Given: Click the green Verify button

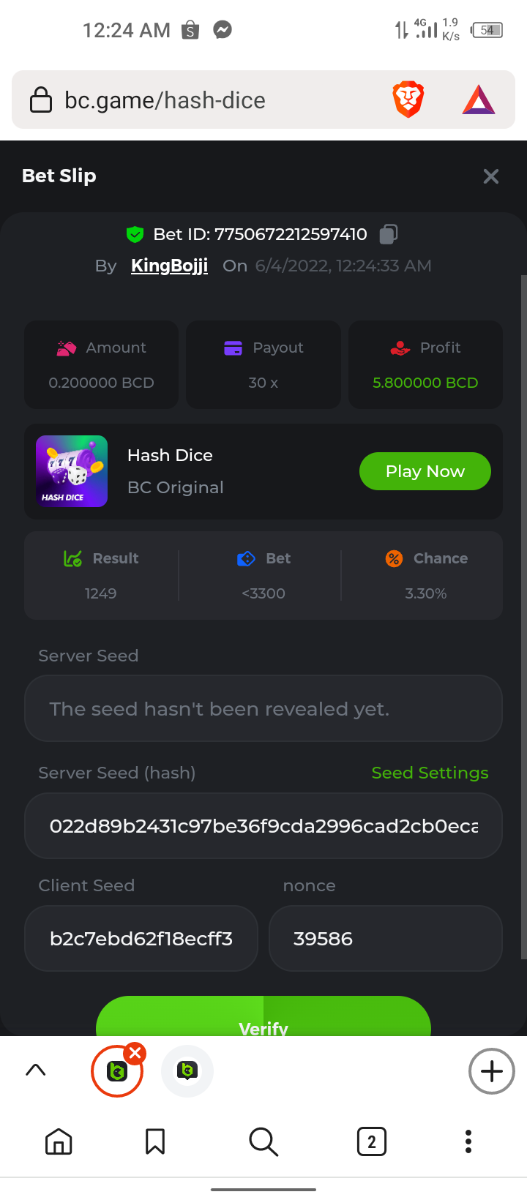Looking at the screenshot, I should pyautogui.click(x=263, y=1017).
